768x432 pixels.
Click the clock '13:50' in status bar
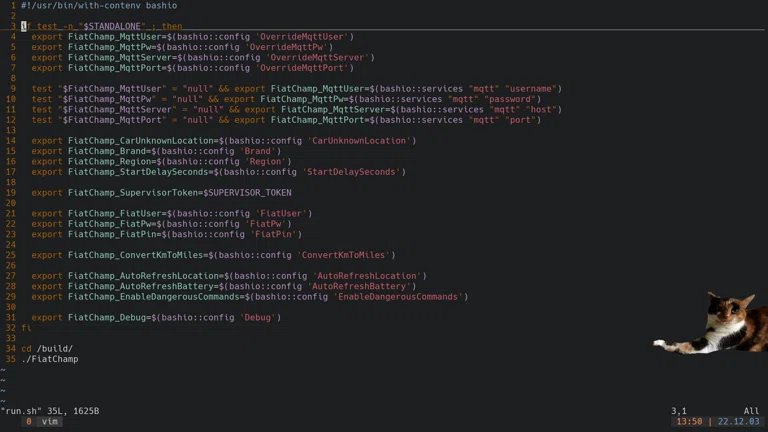pyautogui.click(x=689, y=421)
